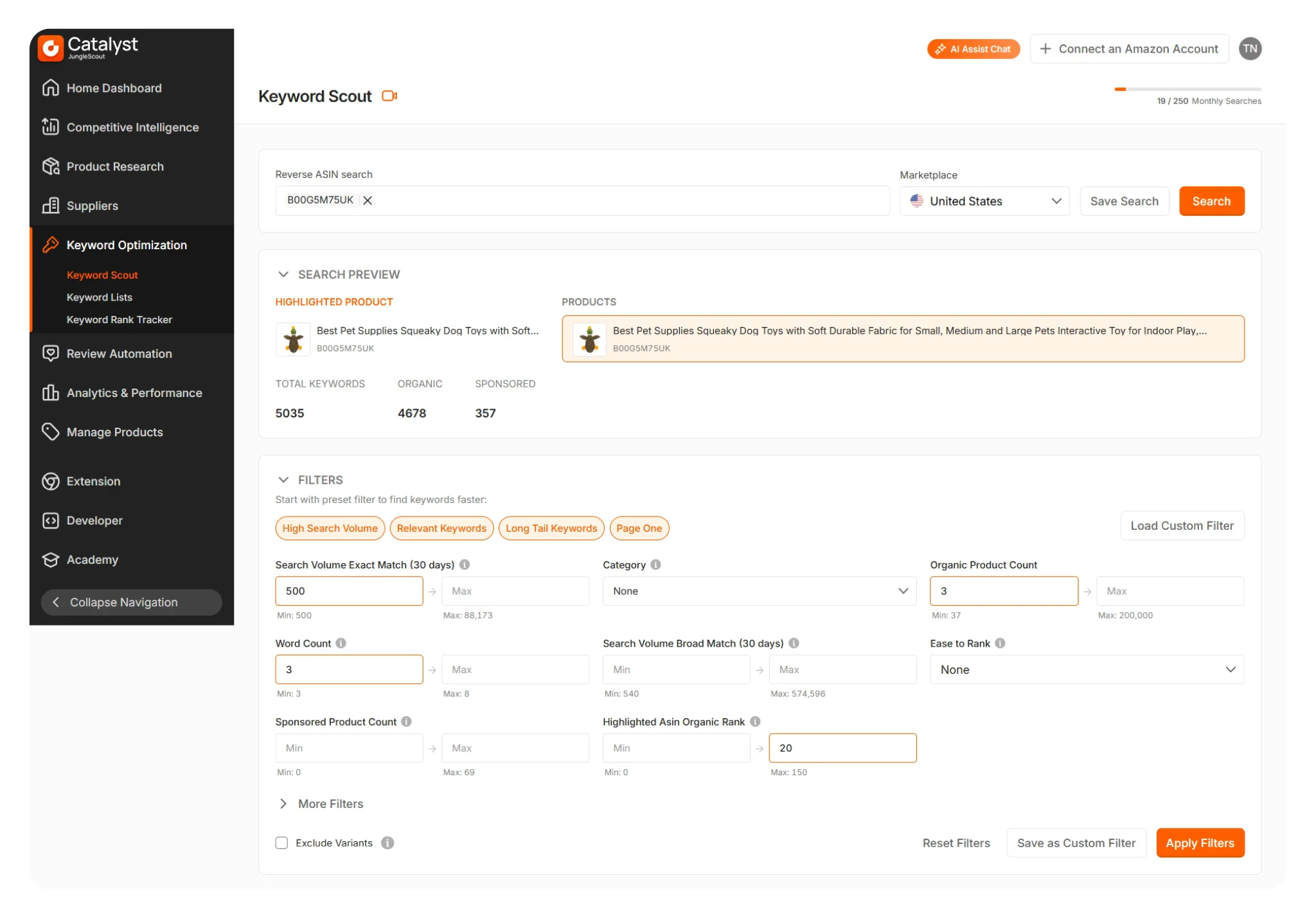
Task: Click Save as Custom Filter
Action: 1076,843
